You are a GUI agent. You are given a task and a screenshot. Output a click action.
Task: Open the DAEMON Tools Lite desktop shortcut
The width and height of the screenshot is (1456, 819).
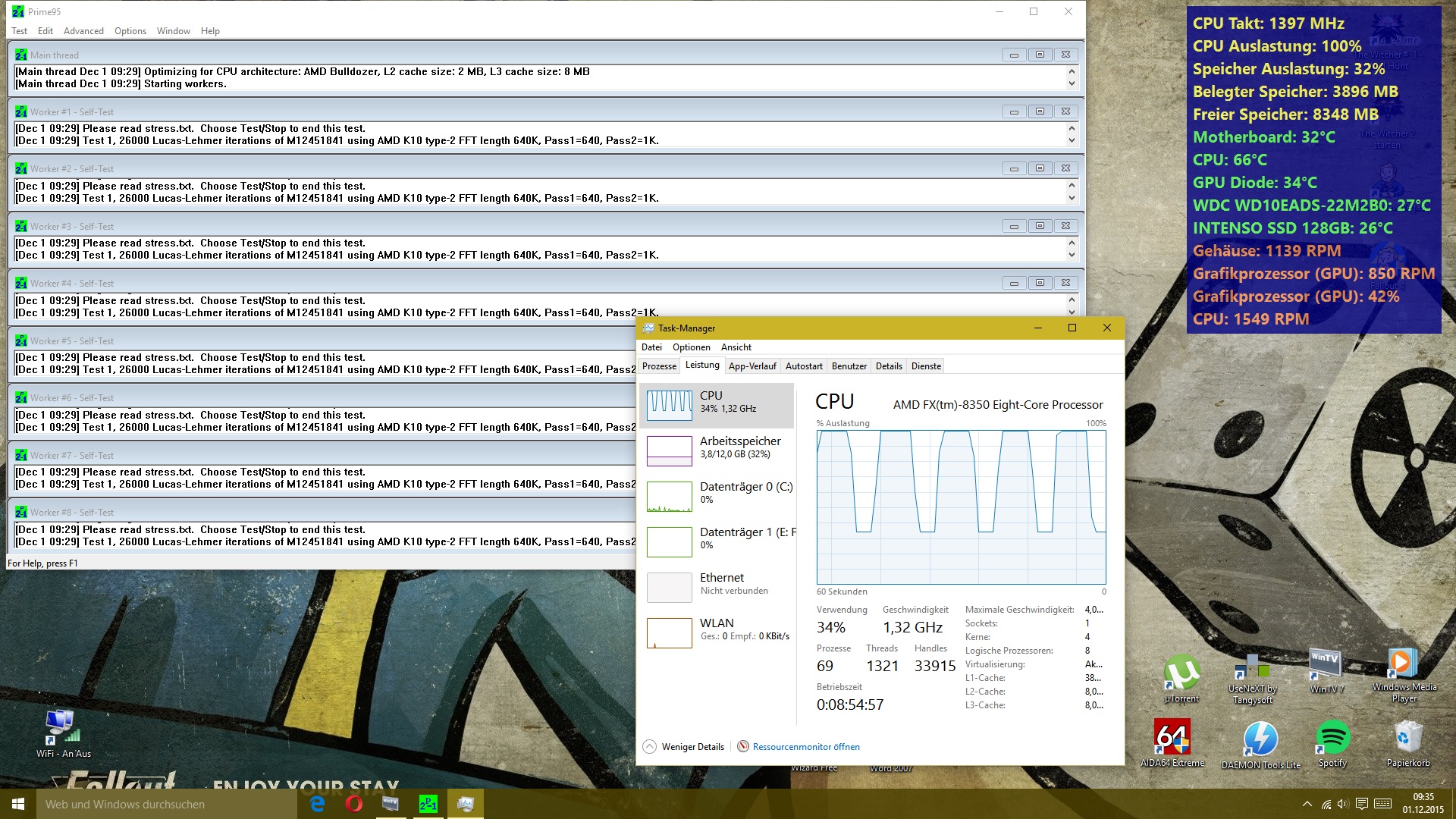pyautogui.click(x=1260, y=739)
